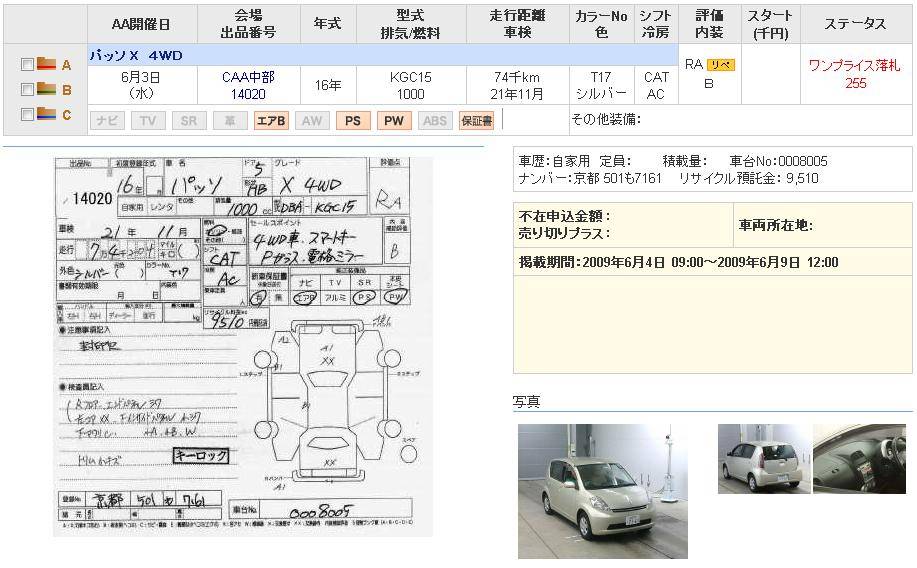The height and width of the screenshot is (568, 917).
Task: Click the ステータス column header
Action: 856,25
